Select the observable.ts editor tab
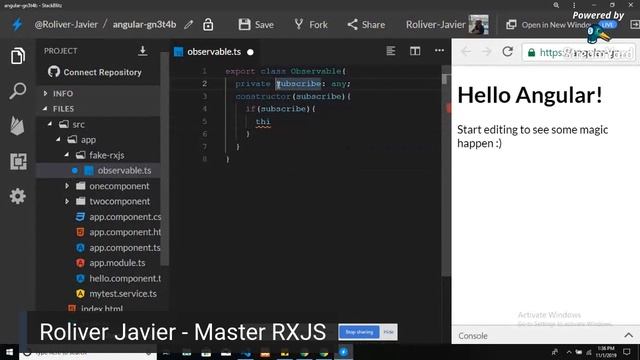This screenshot has height=360, width=640. click(x=213, y=52)
